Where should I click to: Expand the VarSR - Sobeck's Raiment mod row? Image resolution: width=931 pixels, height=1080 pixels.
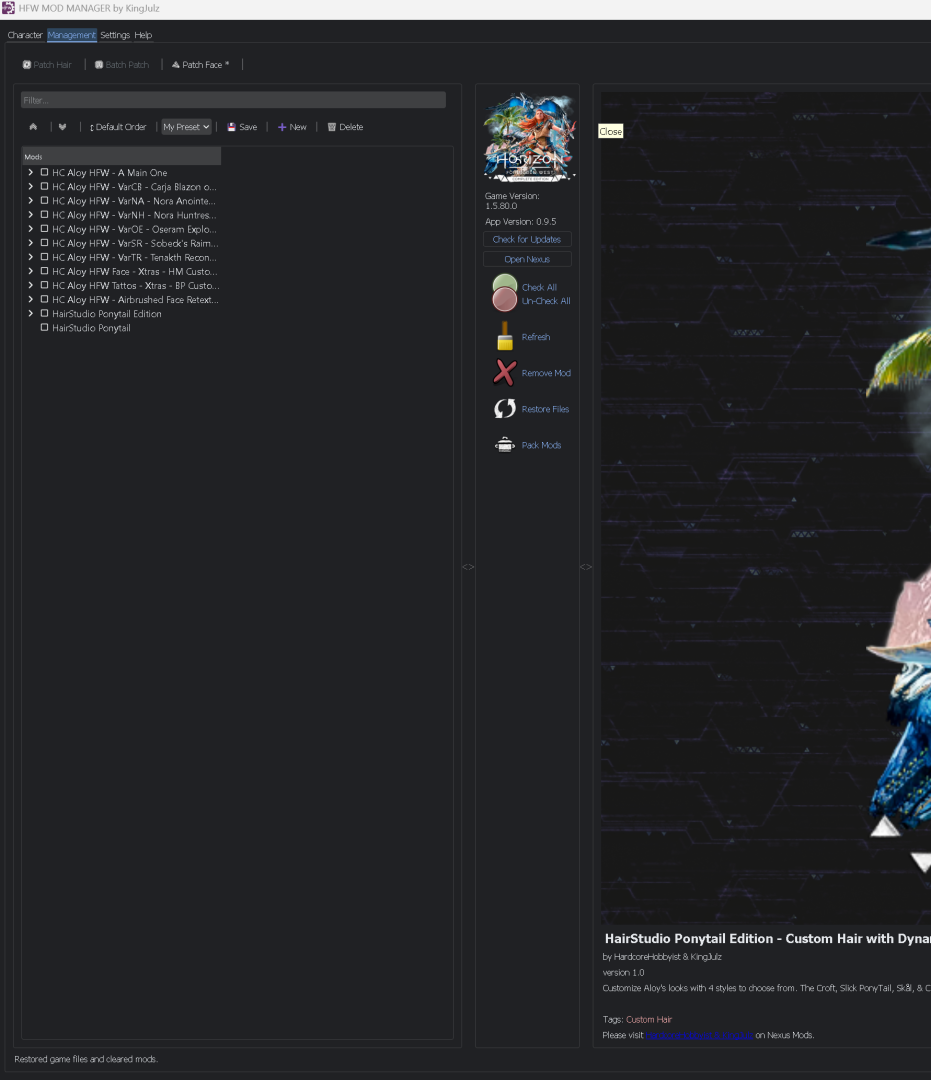pos(31,243)
